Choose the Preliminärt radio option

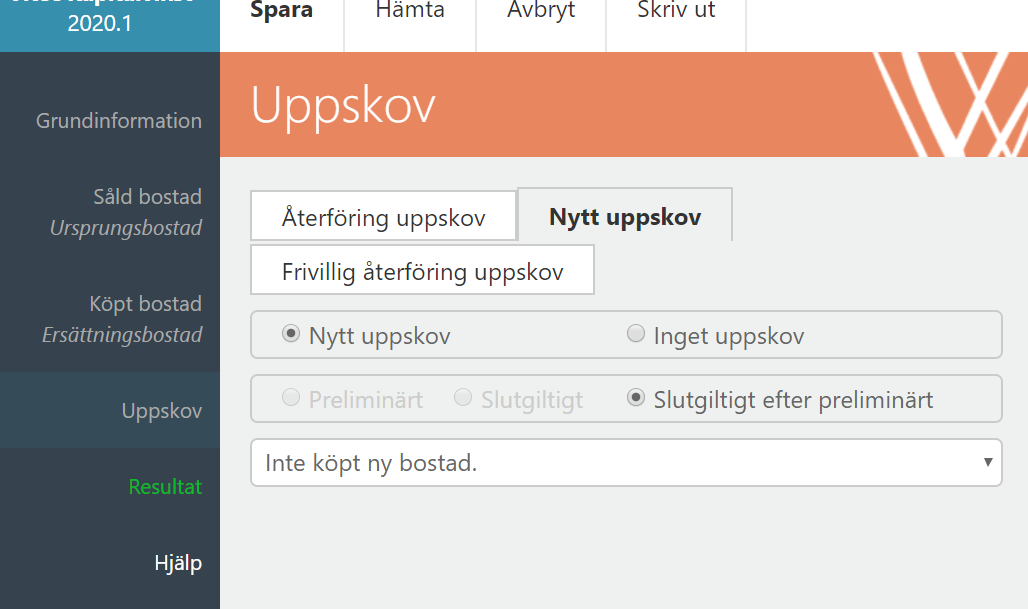click(290, 397)
